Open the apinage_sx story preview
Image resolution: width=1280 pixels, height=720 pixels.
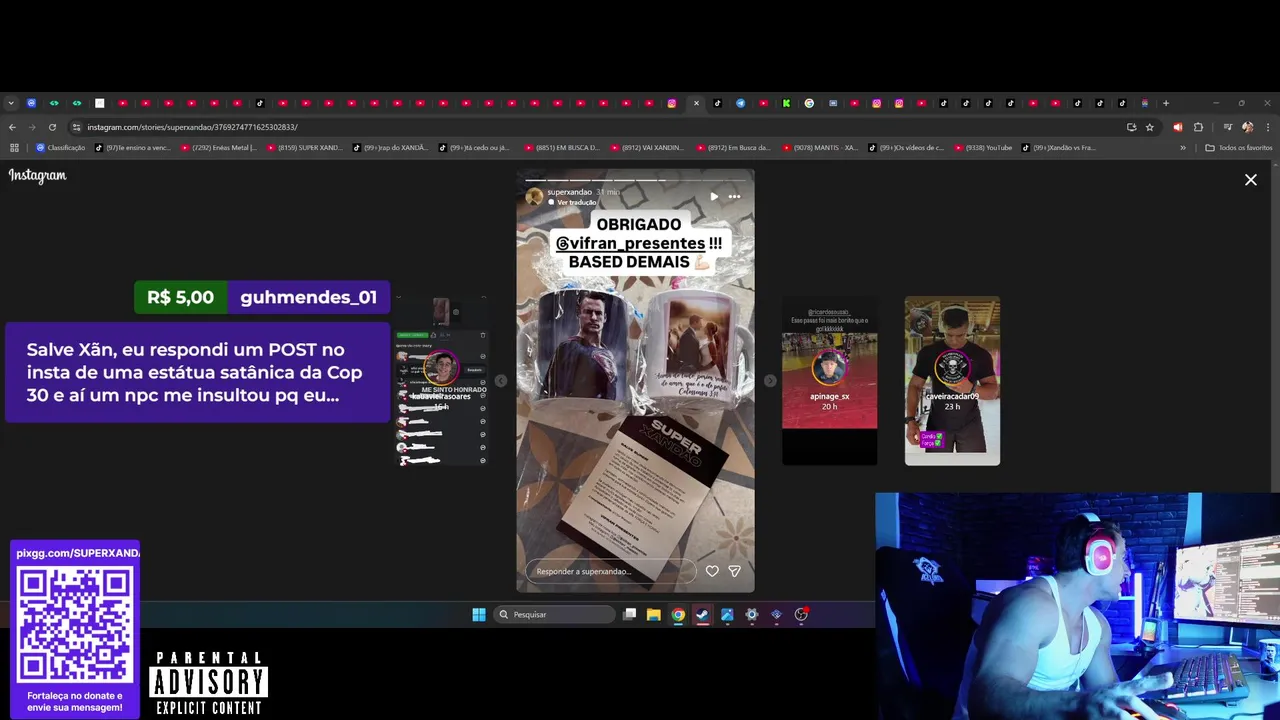click(x=829, y=380)
